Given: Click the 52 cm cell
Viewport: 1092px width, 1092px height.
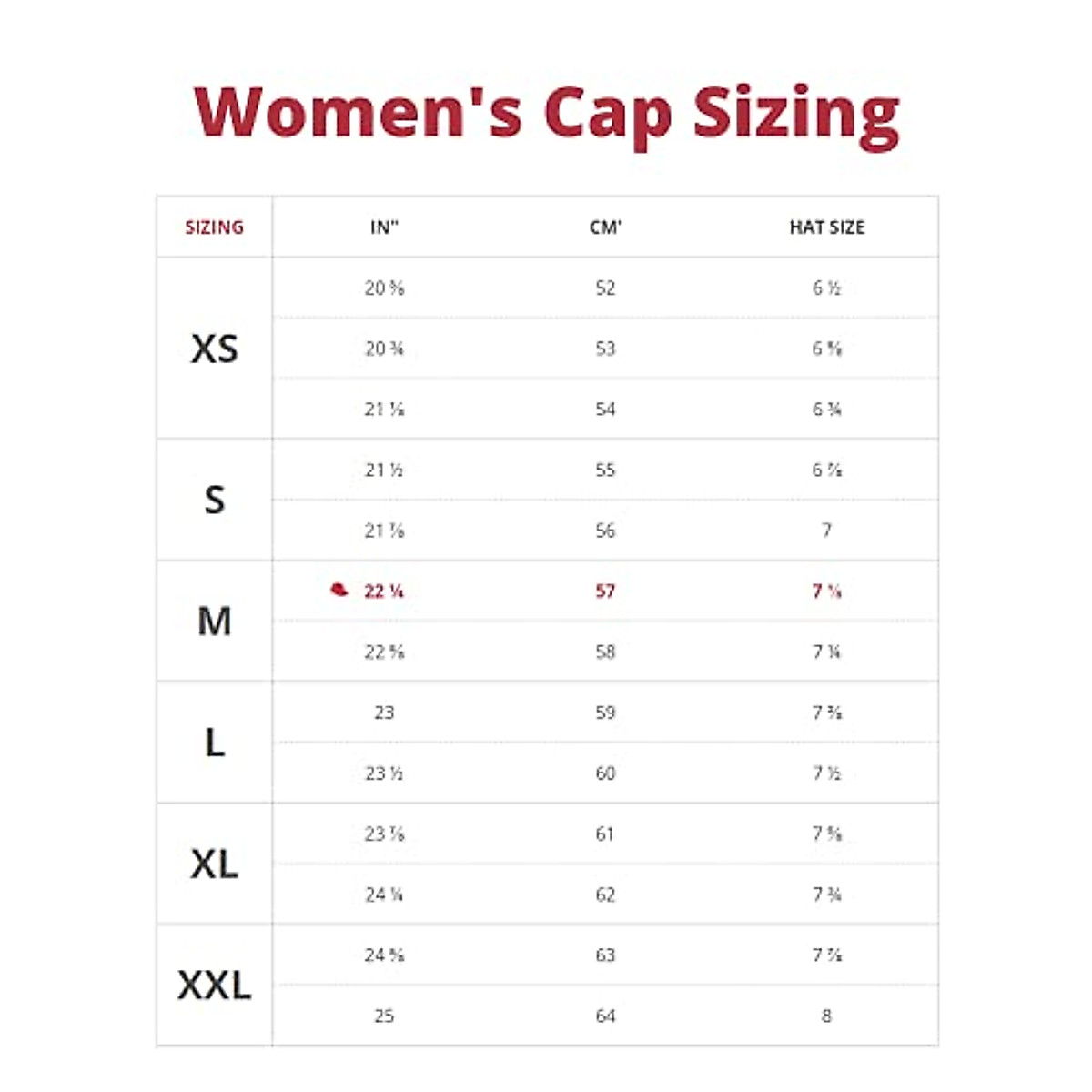Looking at the screenshot, I should click(x=605, y=288).
